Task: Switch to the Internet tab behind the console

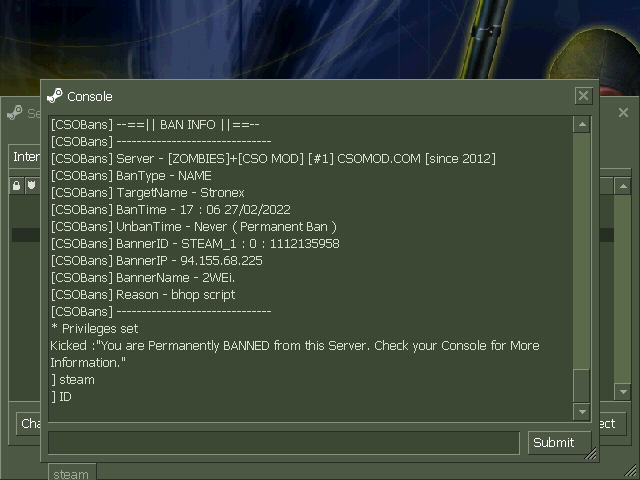Action: 25,157
